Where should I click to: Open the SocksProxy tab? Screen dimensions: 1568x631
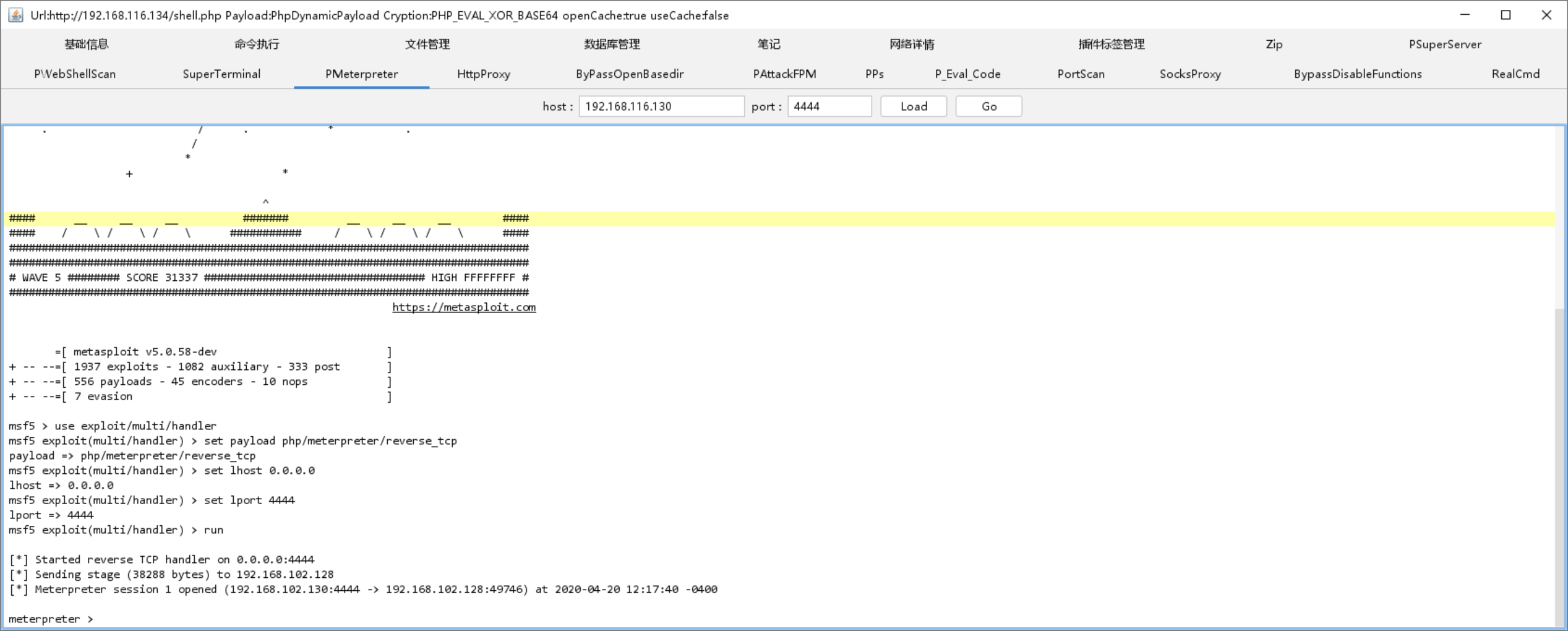(x=1190, y=74)
